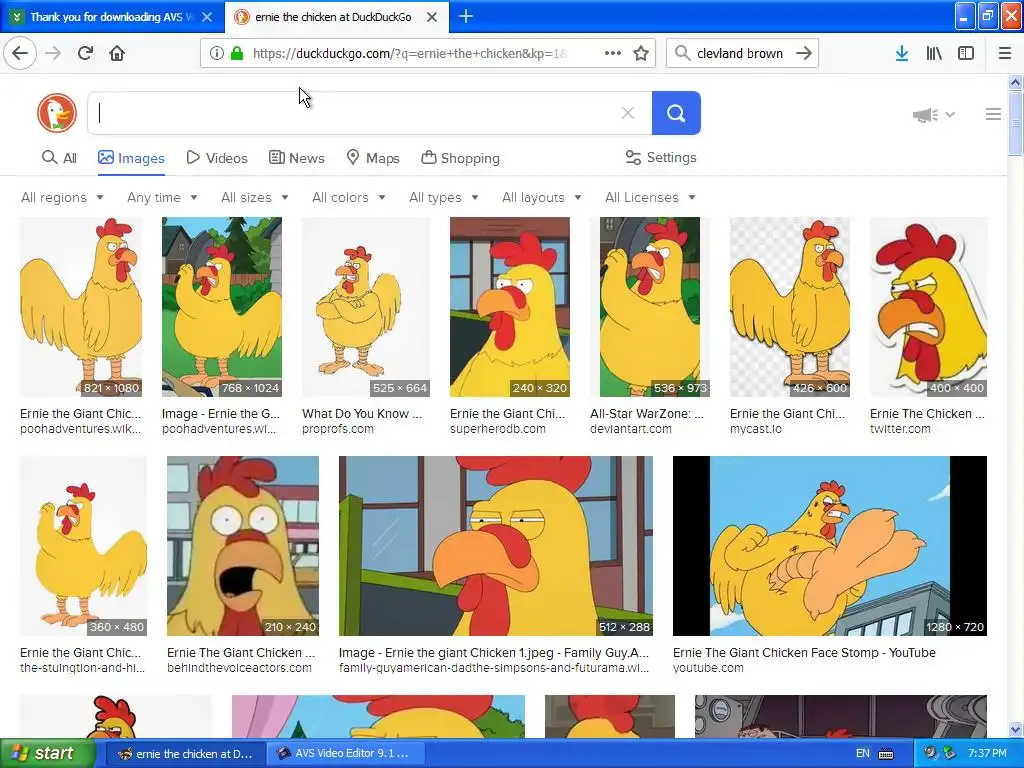
Task: Click the DuckDuckGo logo
Action: pyautogui.click(x=57, y=113)
